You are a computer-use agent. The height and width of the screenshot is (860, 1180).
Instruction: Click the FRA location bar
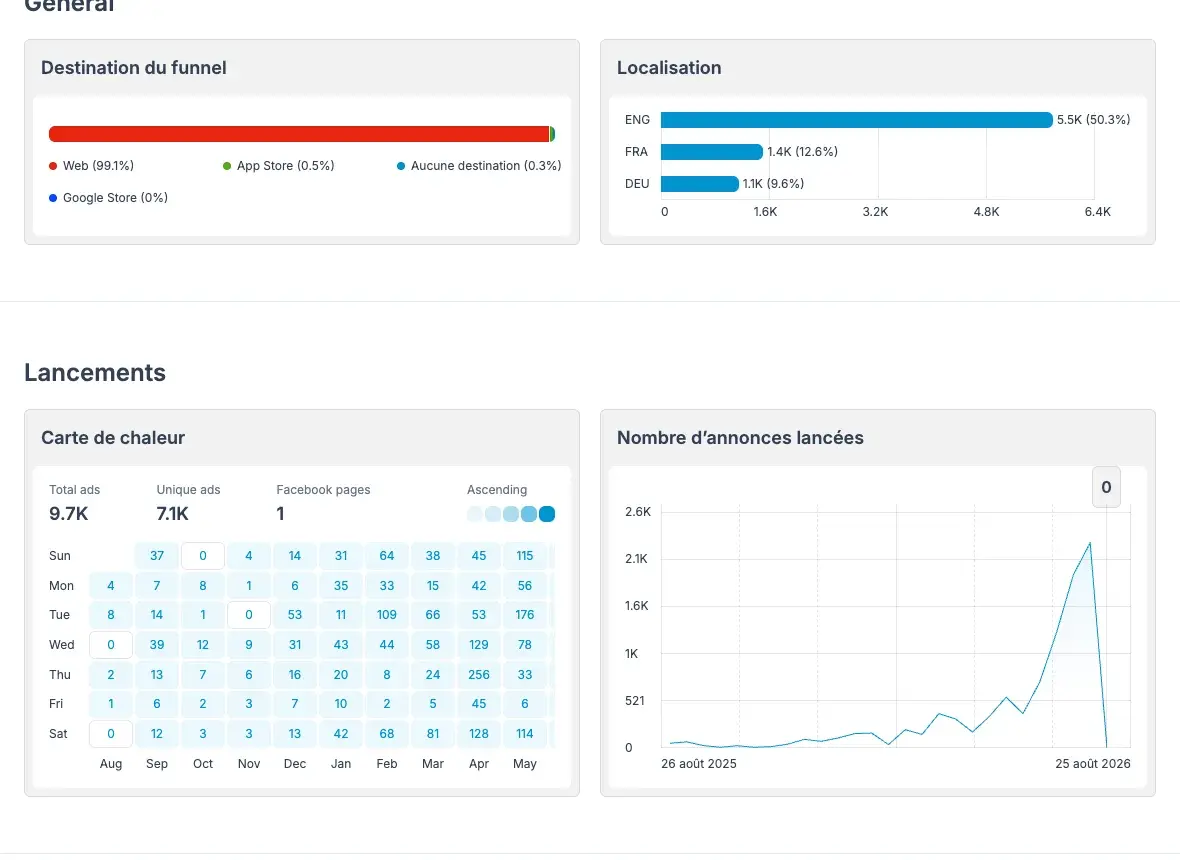[712, 152]
